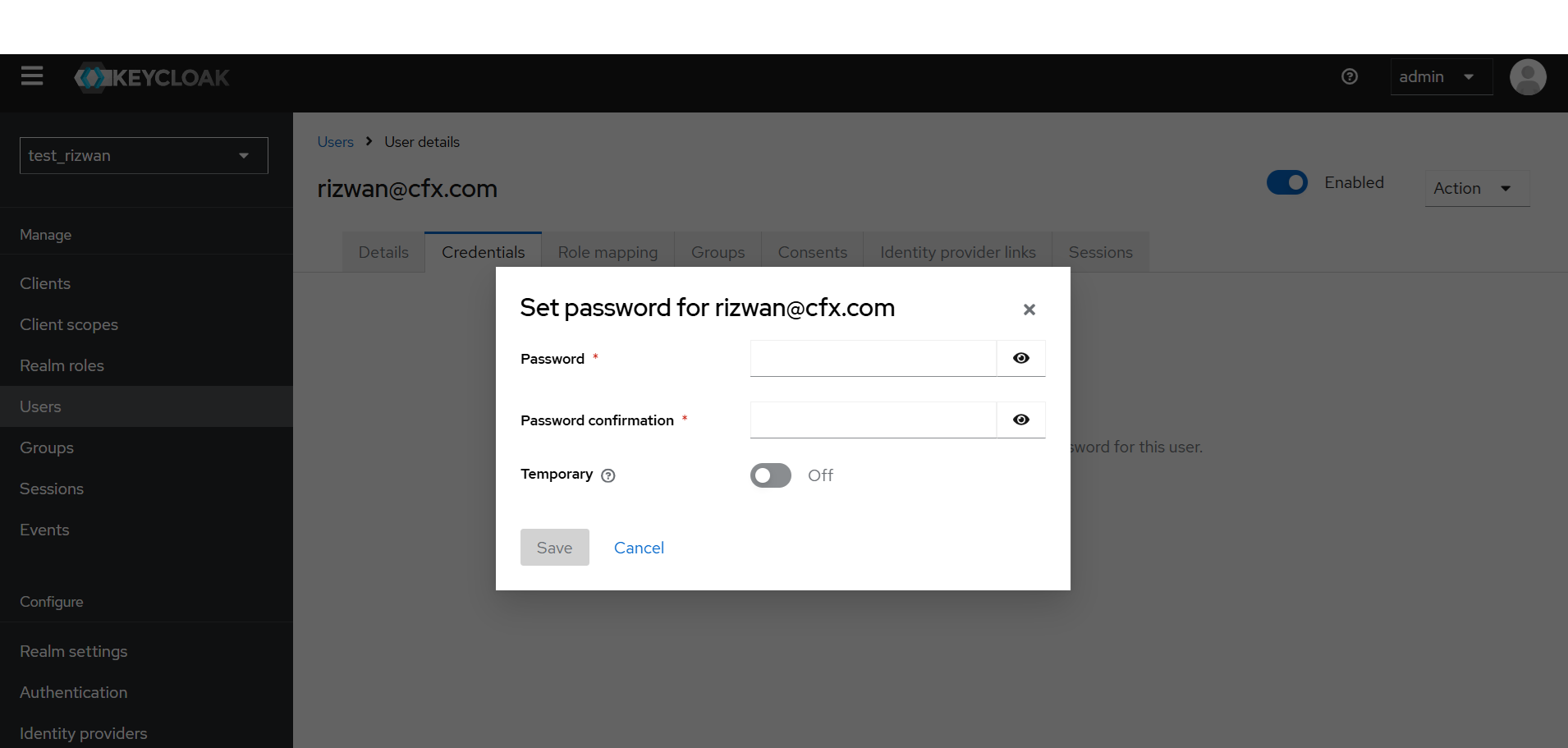Open the Users breadcrumb link
The image size is (1568, 748).
[x=336, y=142]
